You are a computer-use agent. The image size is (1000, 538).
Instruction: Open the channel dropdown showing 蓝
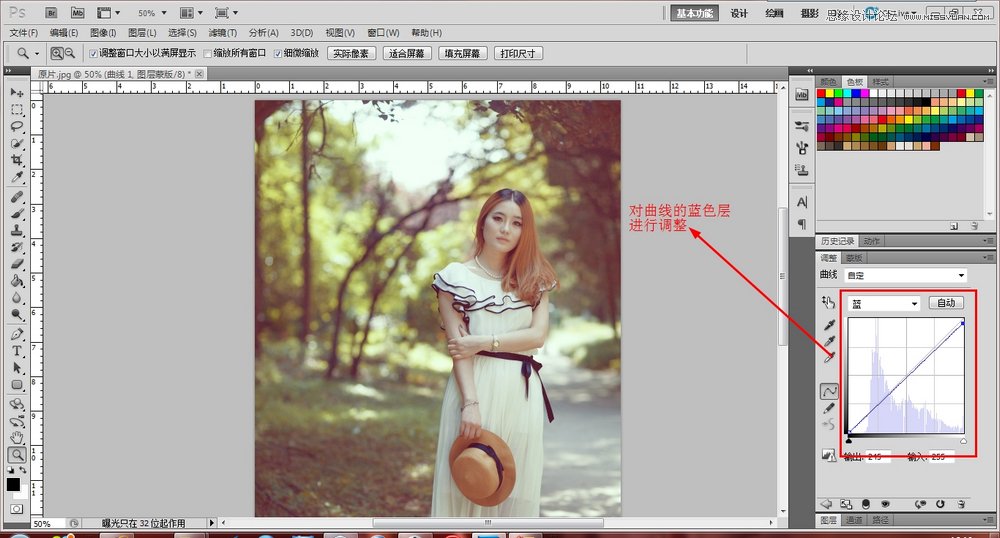tap(883, 303)
